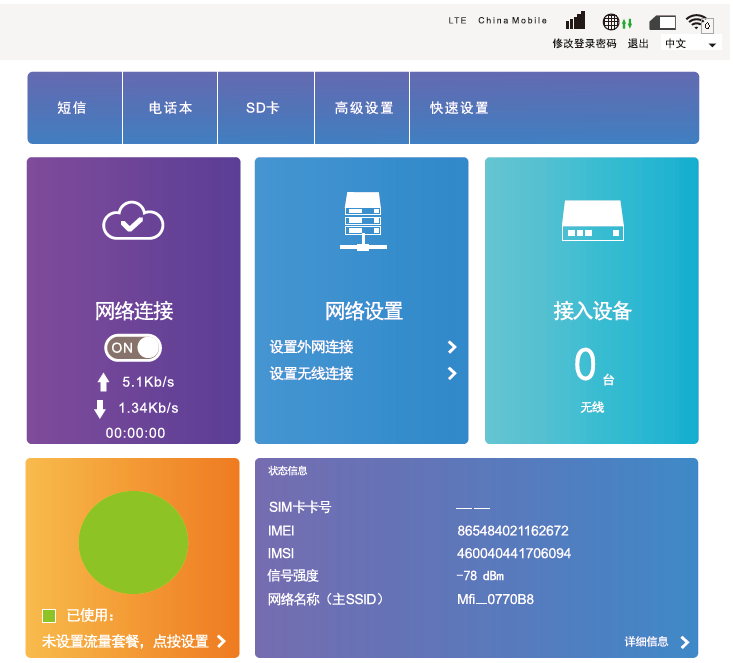Click the router device icon

(x=592, y=220)
